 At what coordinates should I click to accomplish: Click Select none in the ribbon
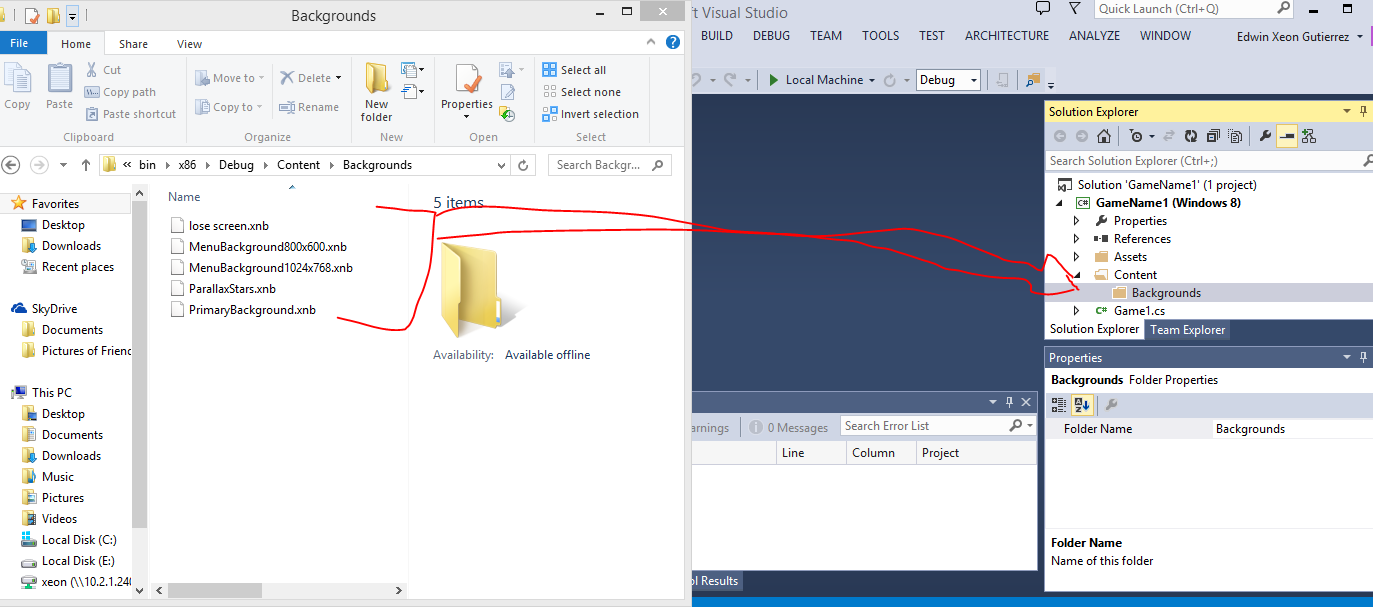[x=581, y=92]
